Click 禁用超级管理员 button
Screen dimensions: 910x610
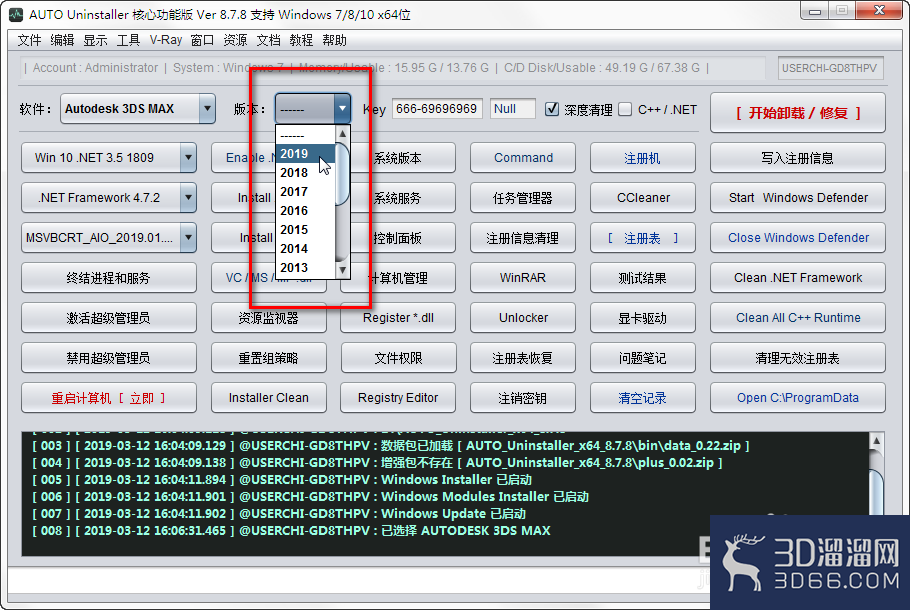click(x=109, y=358)
